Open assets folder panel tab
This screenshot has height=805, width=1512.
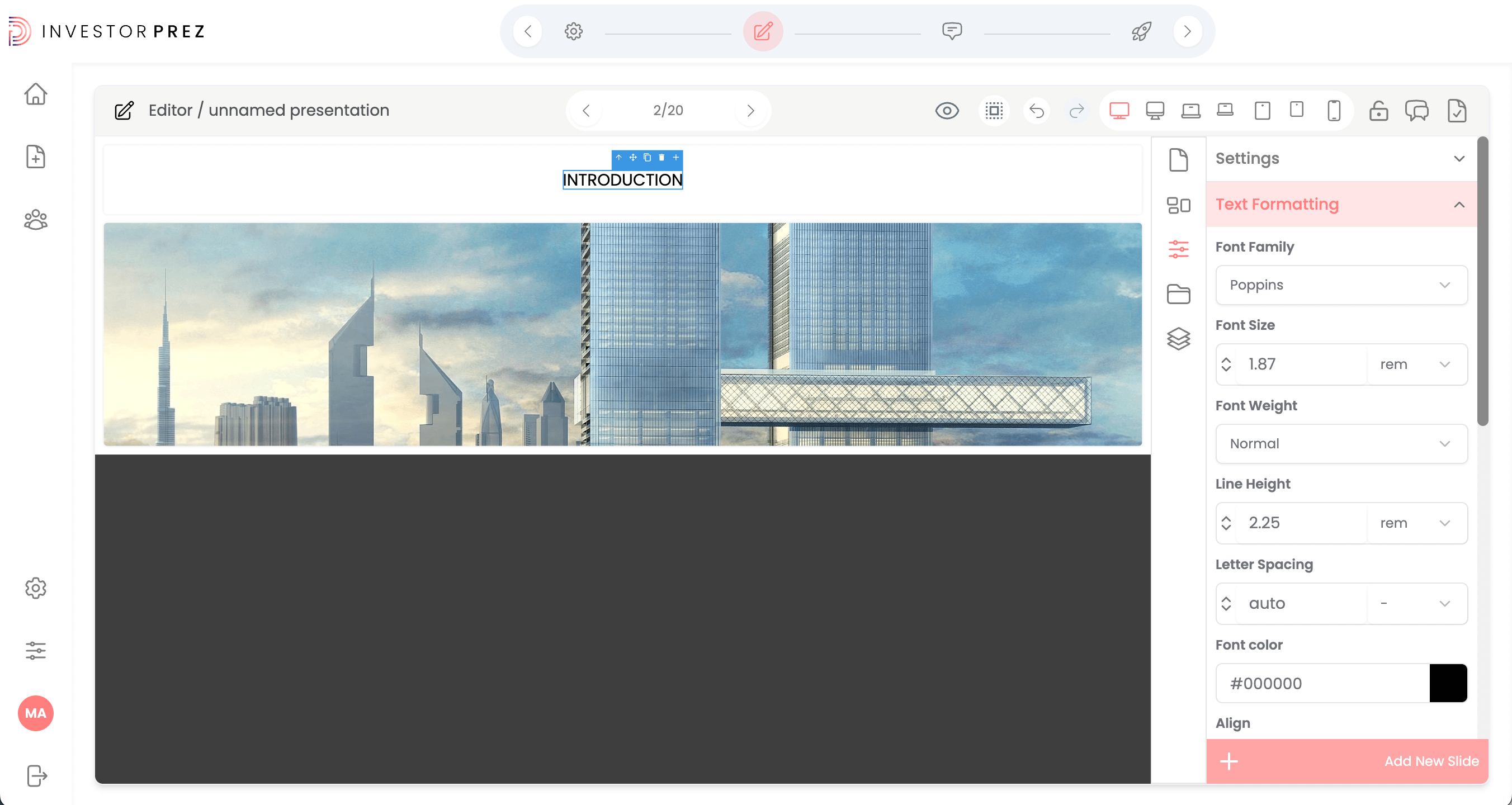coord(1178,293)
